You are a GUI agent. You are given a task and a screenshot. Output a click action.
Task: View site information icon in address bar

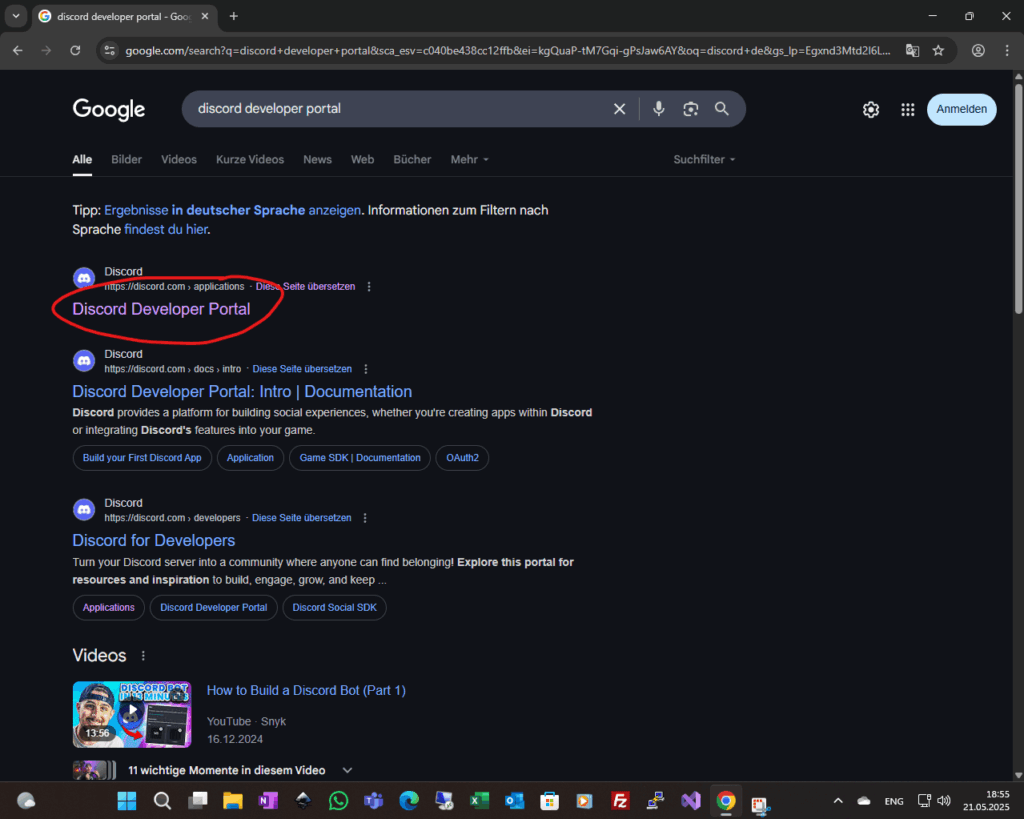[110, 50]
